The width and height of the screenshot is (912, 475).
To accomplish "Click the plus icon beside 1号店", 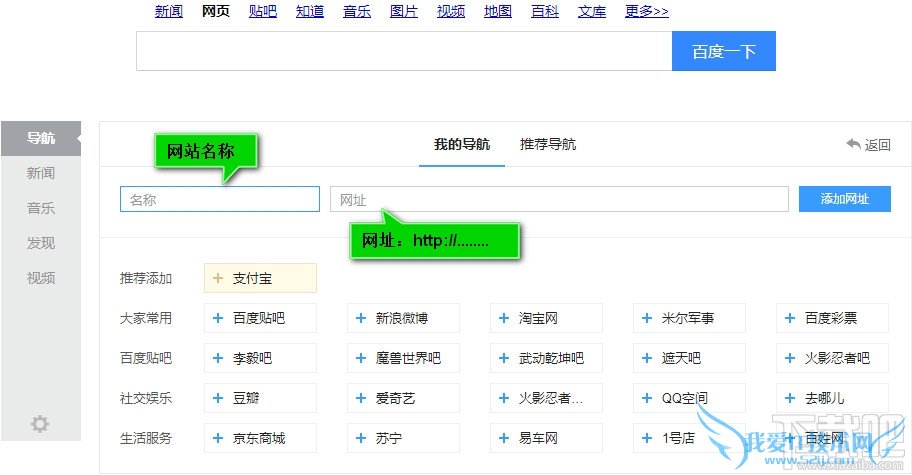I will (647, 438).
